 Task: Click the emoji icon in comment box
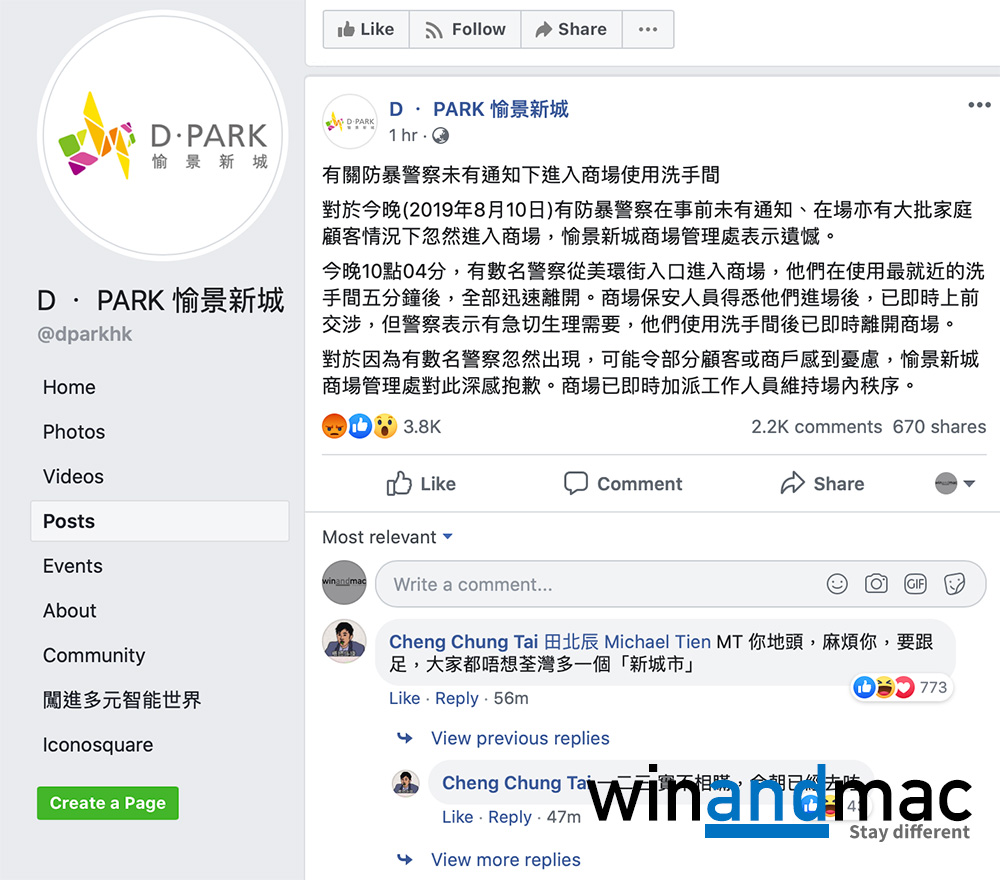(x=837, y=583)
